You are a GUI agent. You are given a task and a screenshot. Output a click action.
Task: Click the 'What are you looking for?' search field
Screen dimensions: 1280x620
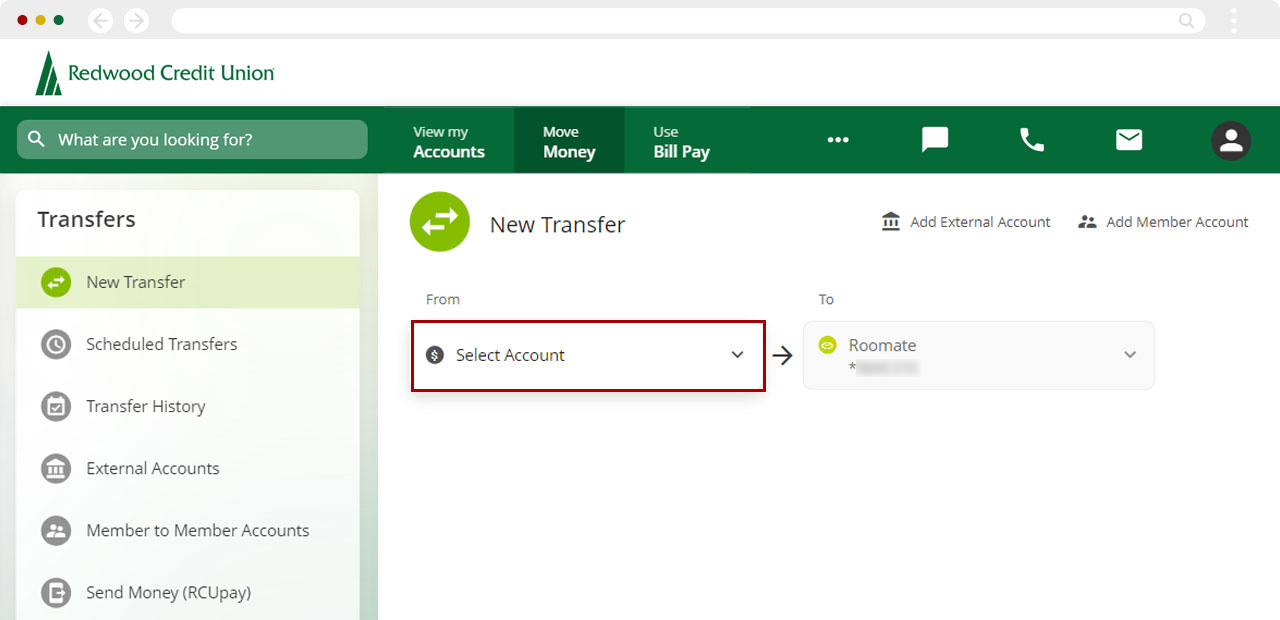[x=192, y=139]
